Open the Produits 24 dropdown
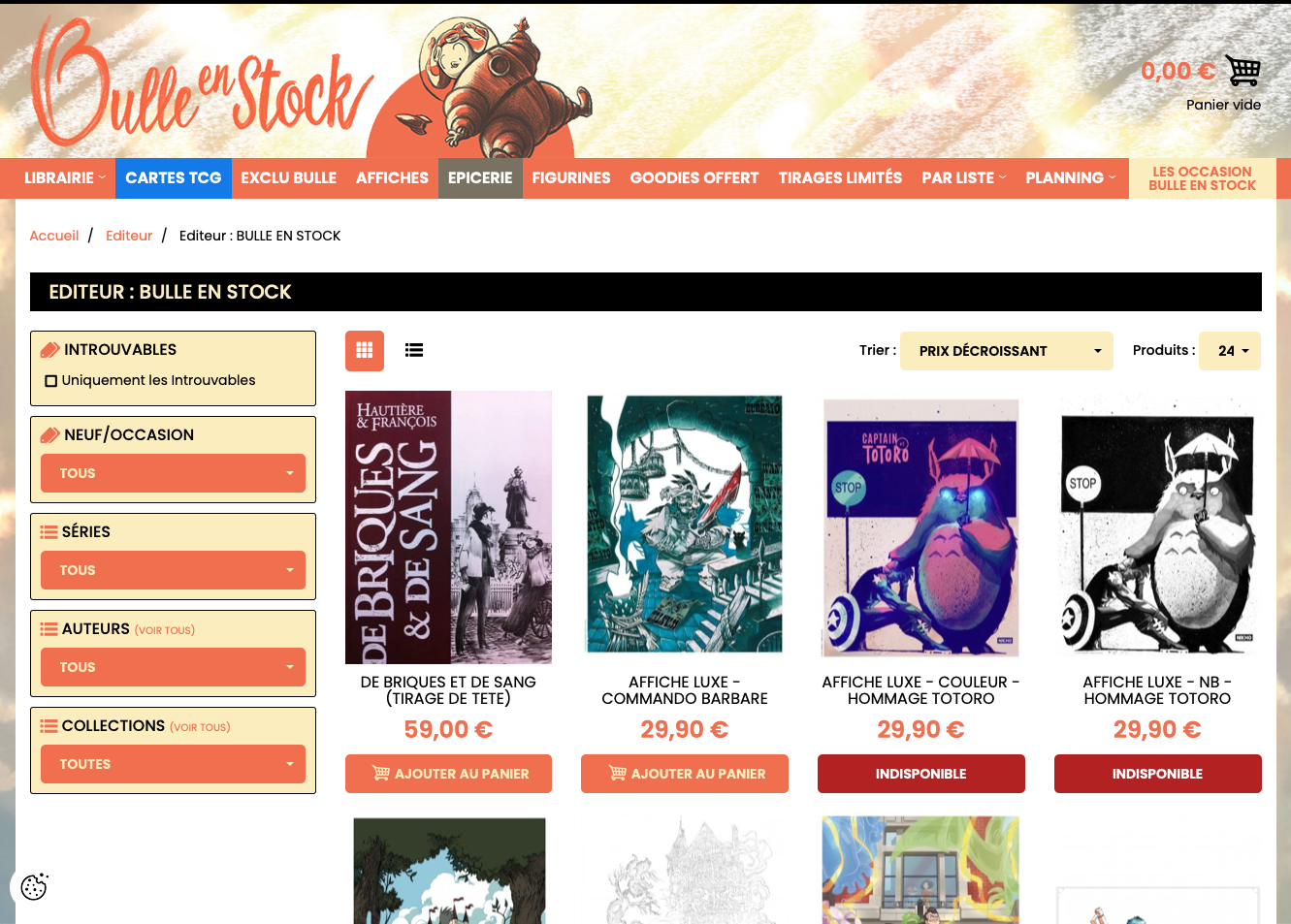1291x924 pixels. click(x=1230, y=351)
